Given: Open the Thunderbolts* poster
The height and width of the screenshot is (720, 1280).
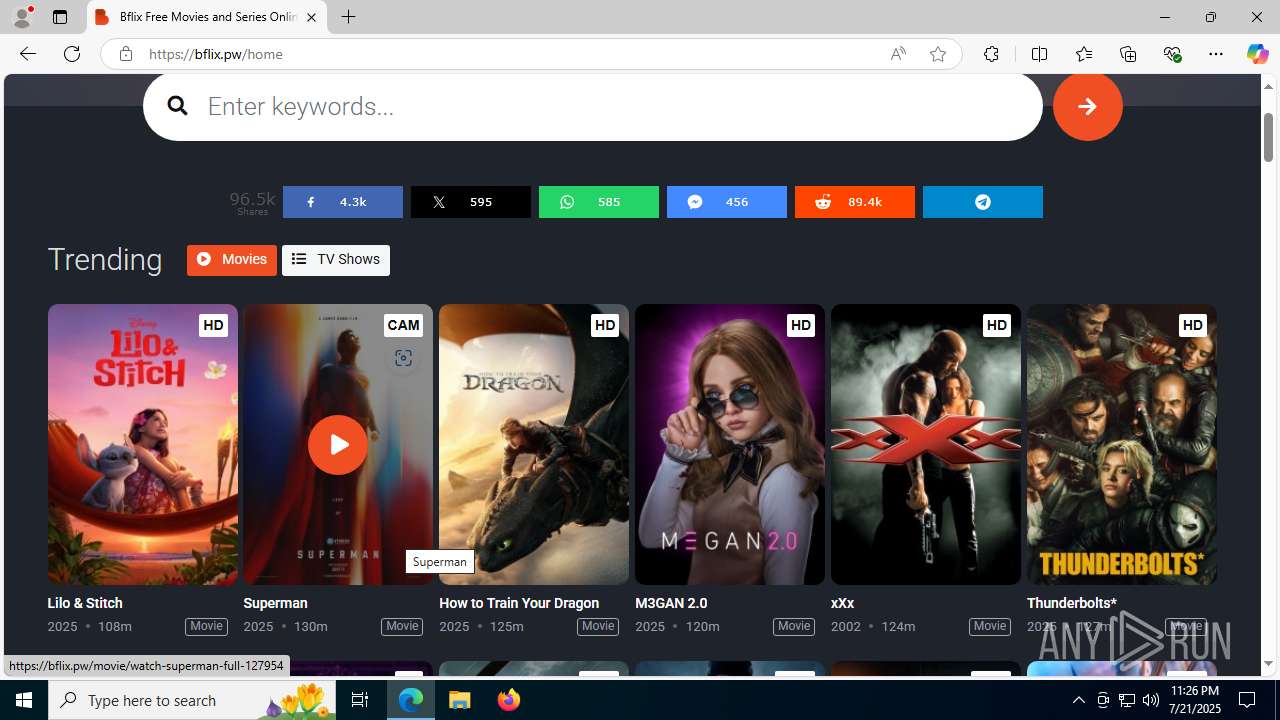Looking at the screenshot, I should coord(1121,445).
